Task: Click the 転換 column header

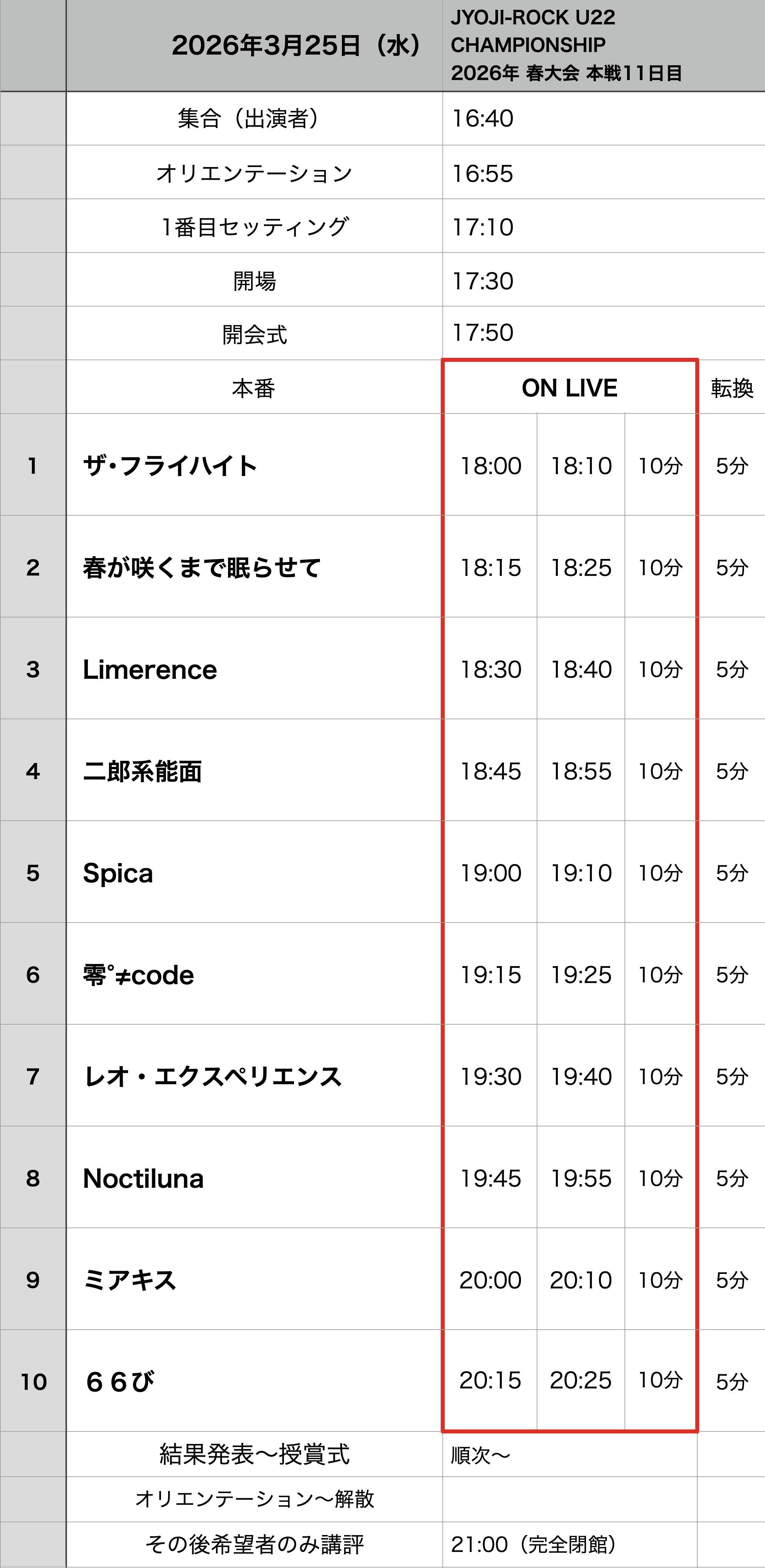Action: coord(732,388)
